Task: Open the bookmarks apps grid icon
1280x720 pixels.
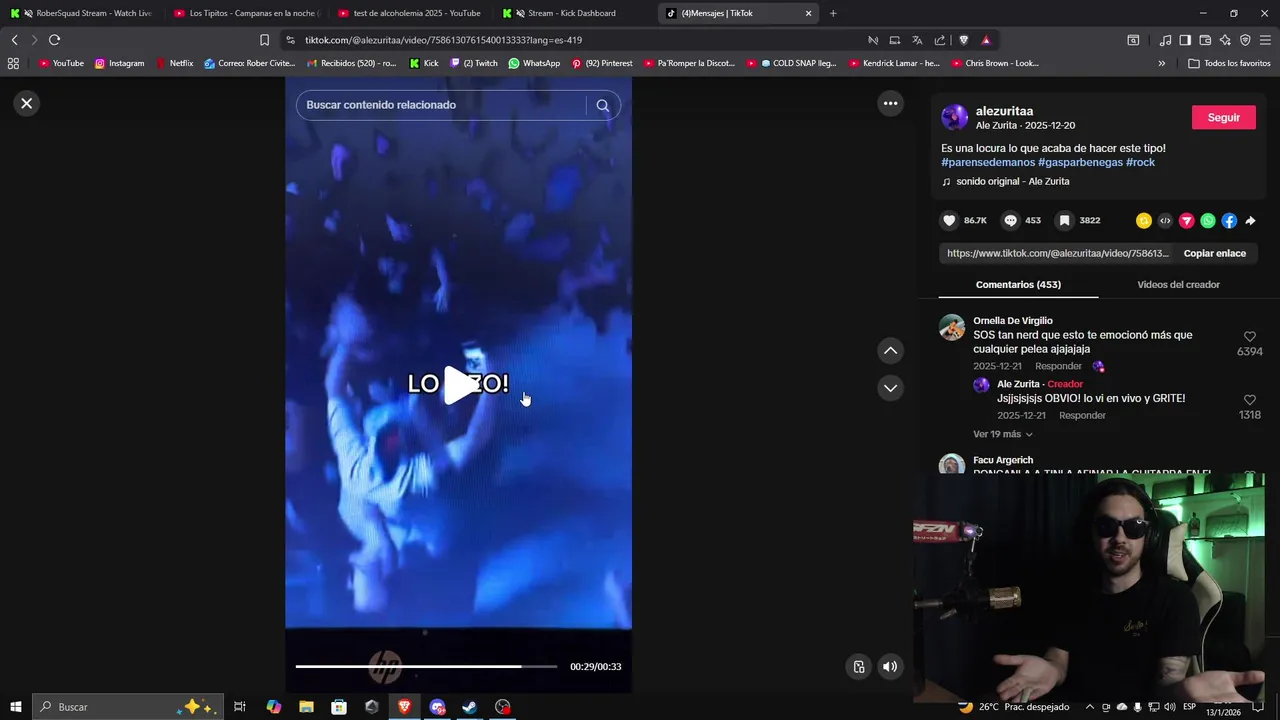Action: pyautogui.click(x=13, y=63)
